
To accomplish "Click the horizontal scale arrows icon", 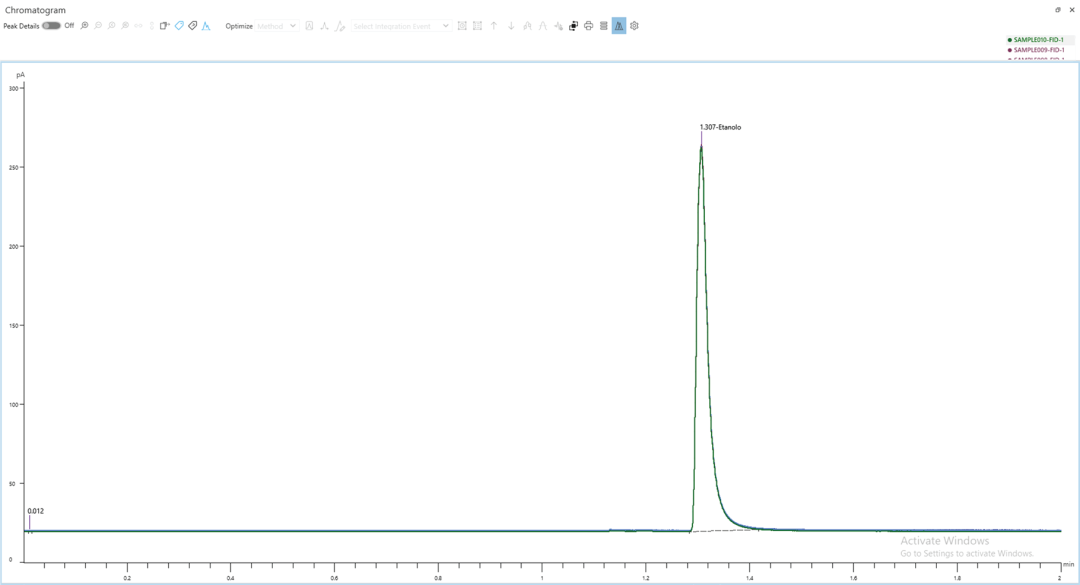I will click(138, 25).
